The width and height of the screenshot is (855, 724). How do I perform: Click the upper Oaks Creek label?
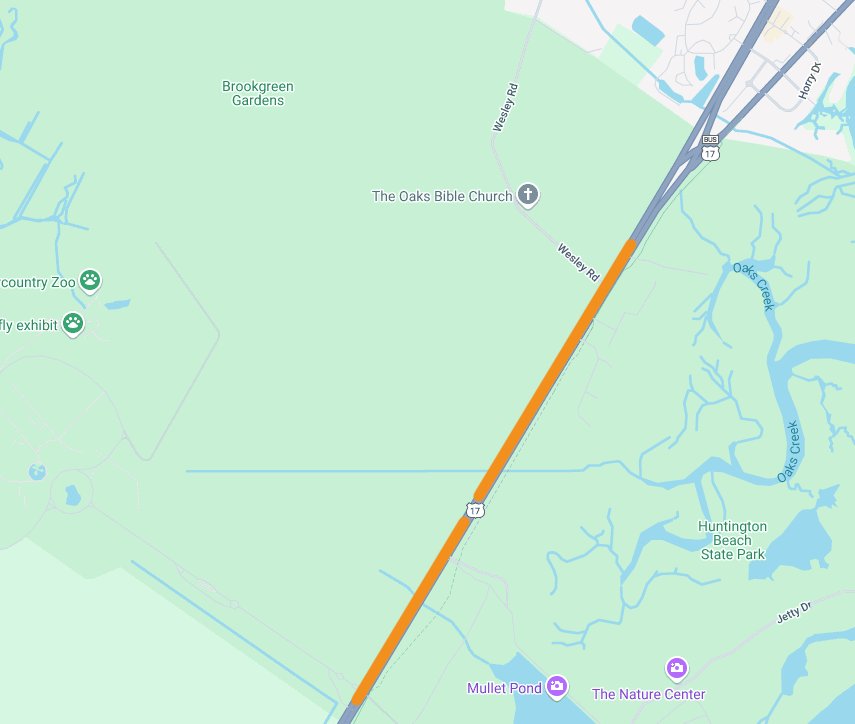(x=754, y=286)
